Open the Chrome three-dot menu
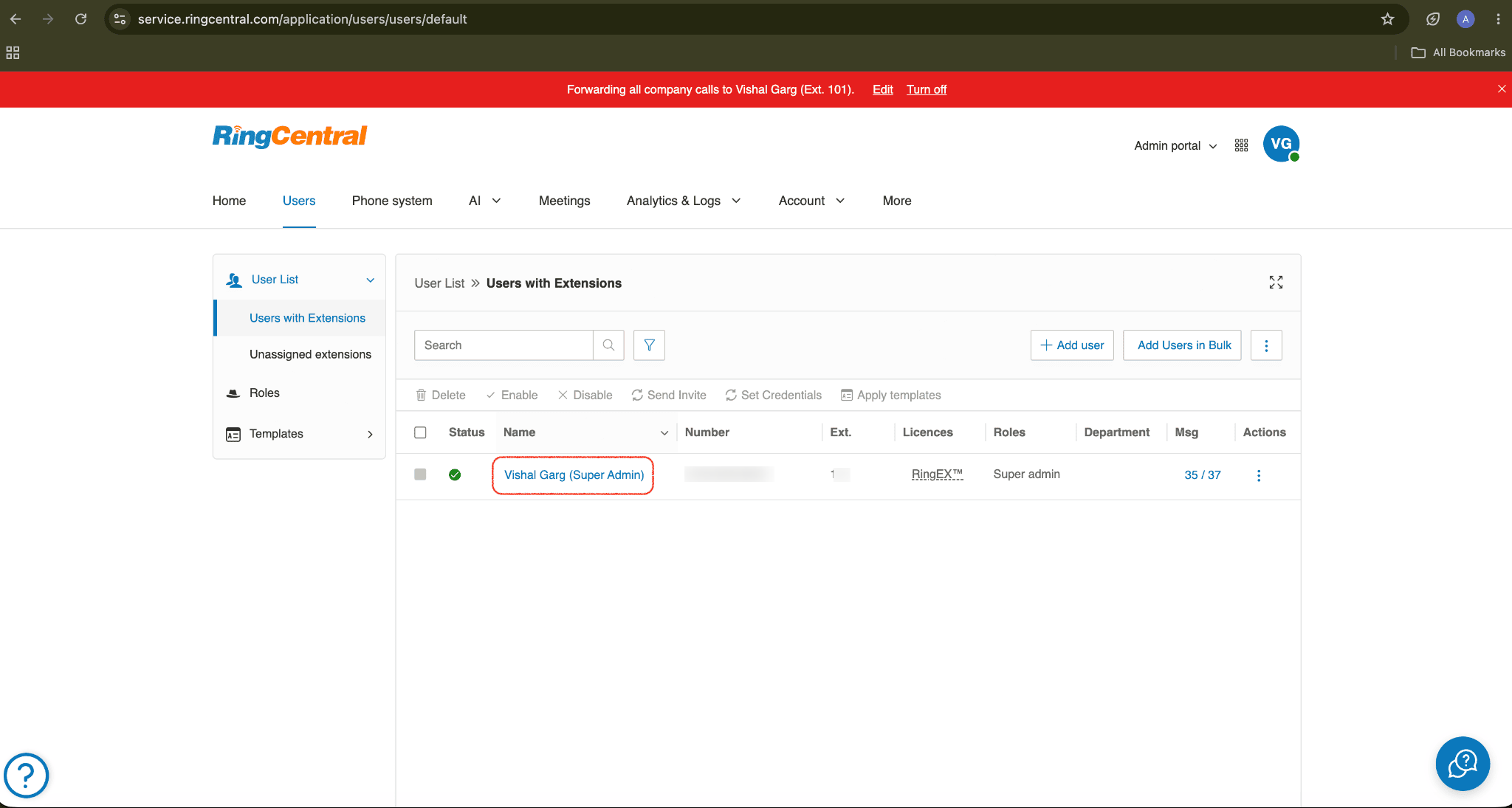 tap(1498, 19)
